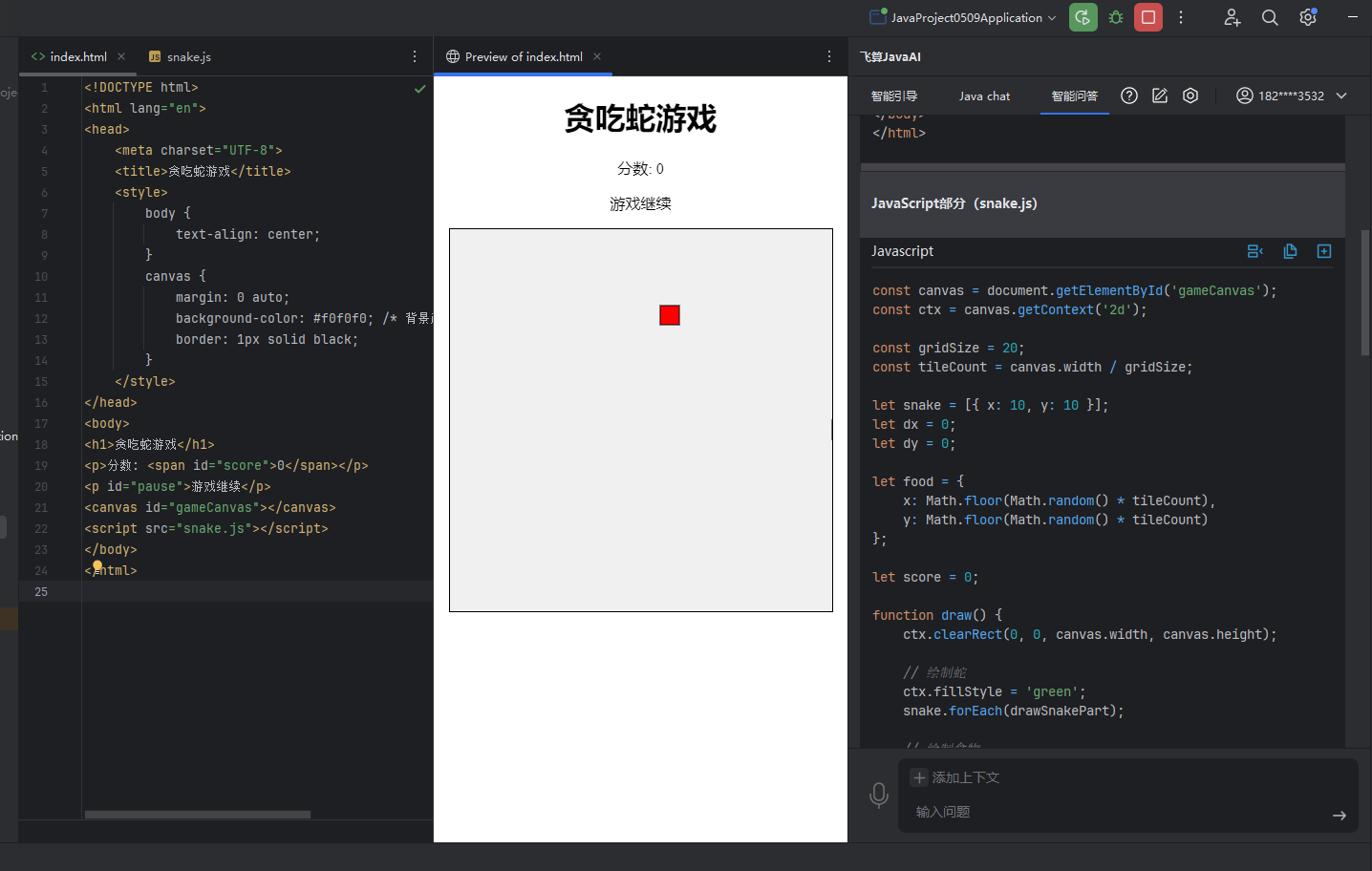Open the JavaAI hexagon settings icon
Viewport: 1372px width, 871px height.
tap(1190, 96)
